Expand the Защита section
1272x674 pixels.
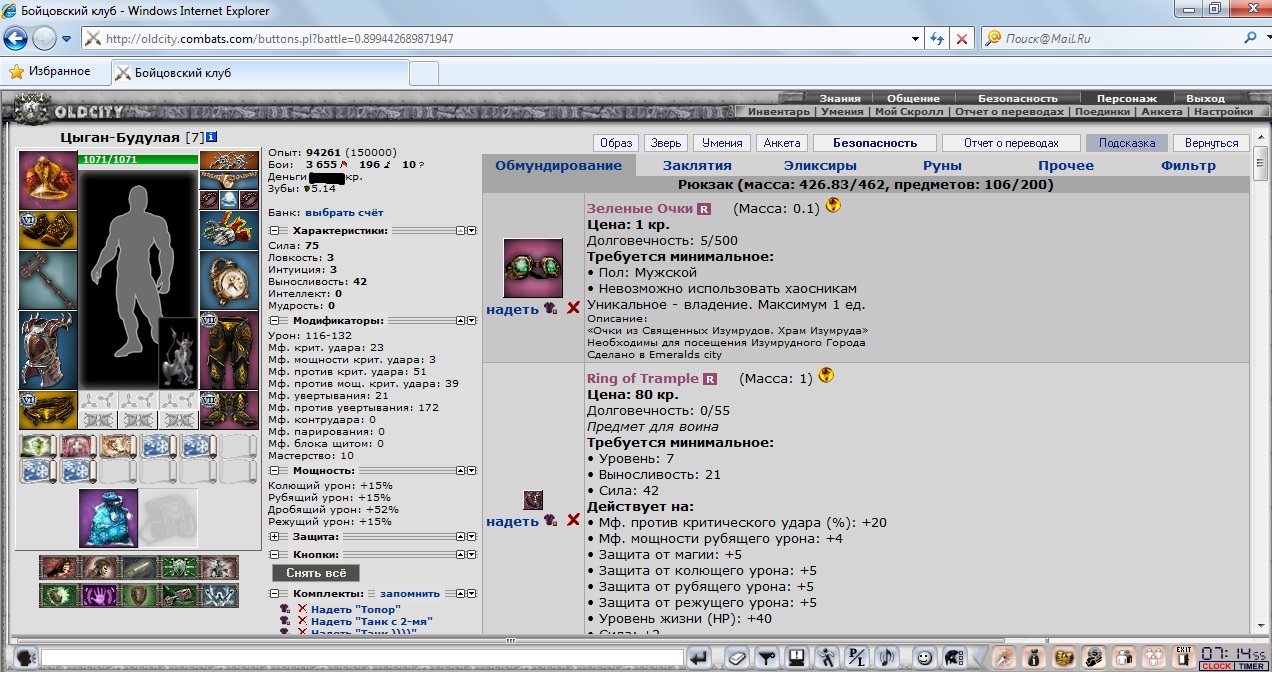274,537
